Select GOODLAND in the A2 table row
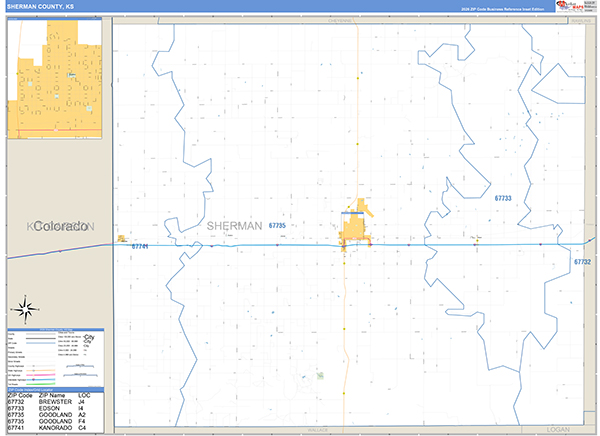This screenshot has width=600, height=436. pos(55,415)
